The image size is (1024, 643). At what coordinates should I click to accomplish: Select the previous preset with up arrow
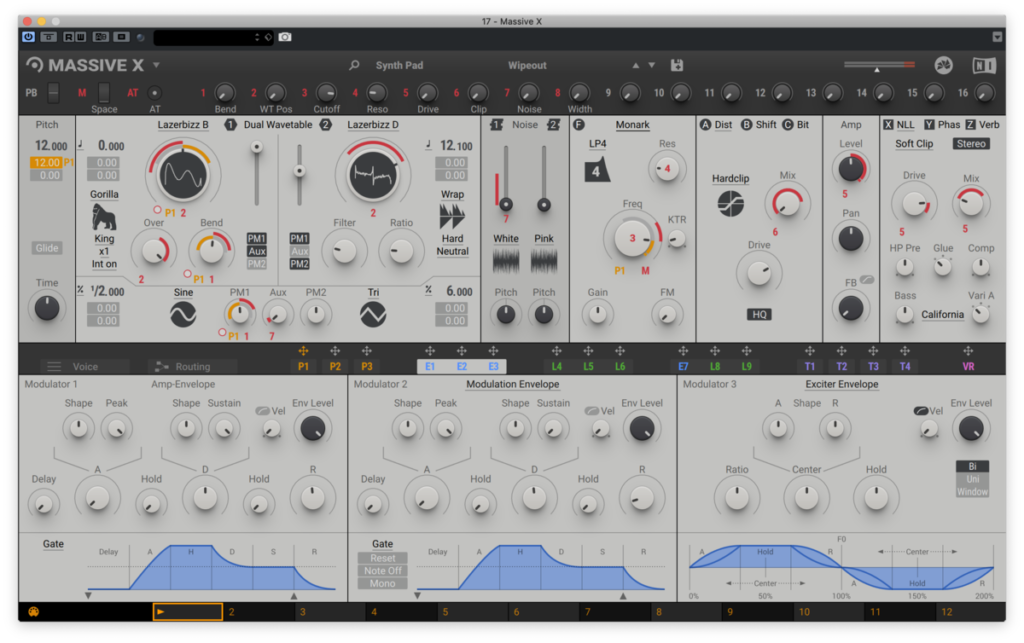635,65
